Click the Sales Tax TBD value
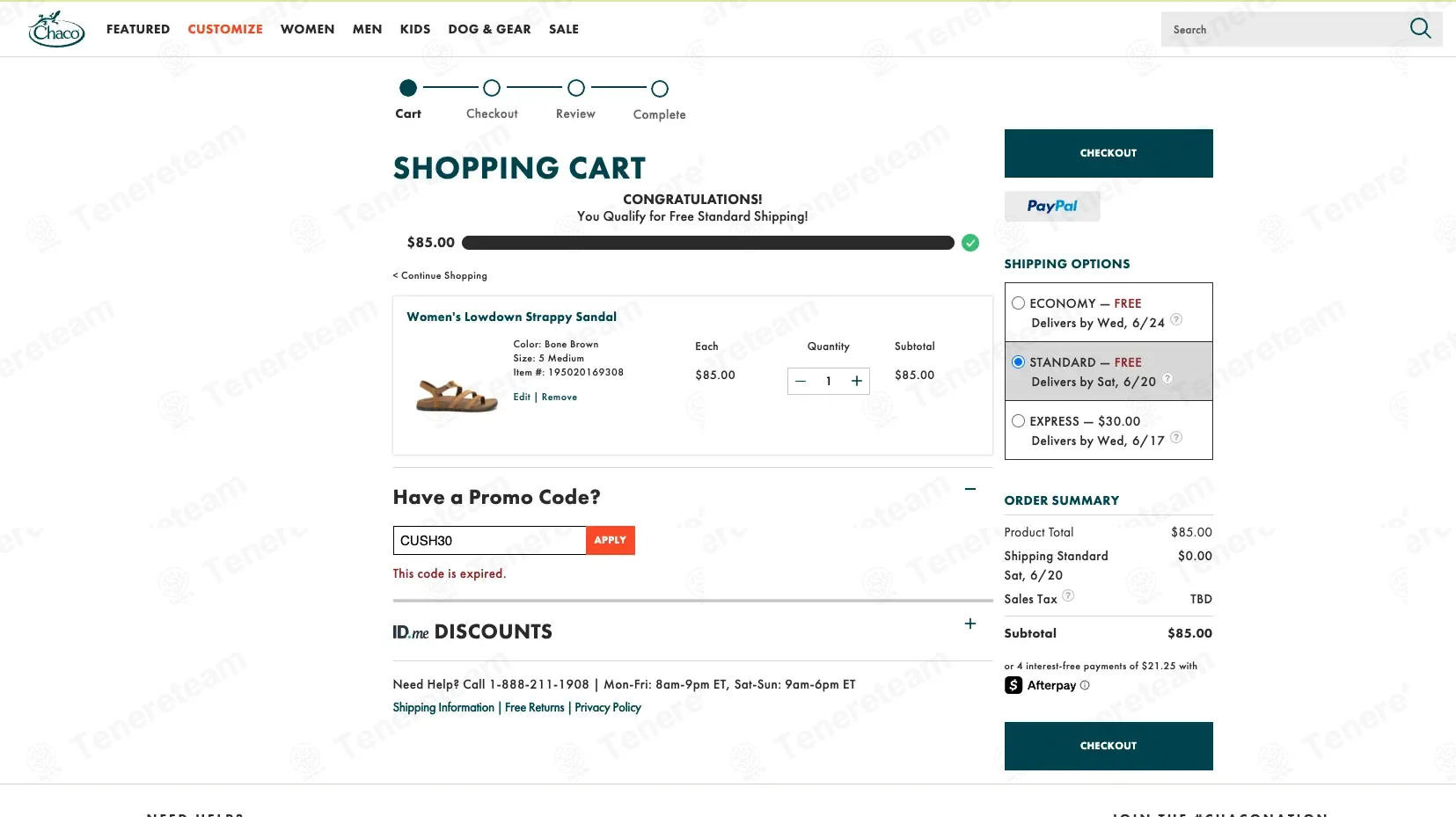1456x817 pixels. tap(1201, 599)
